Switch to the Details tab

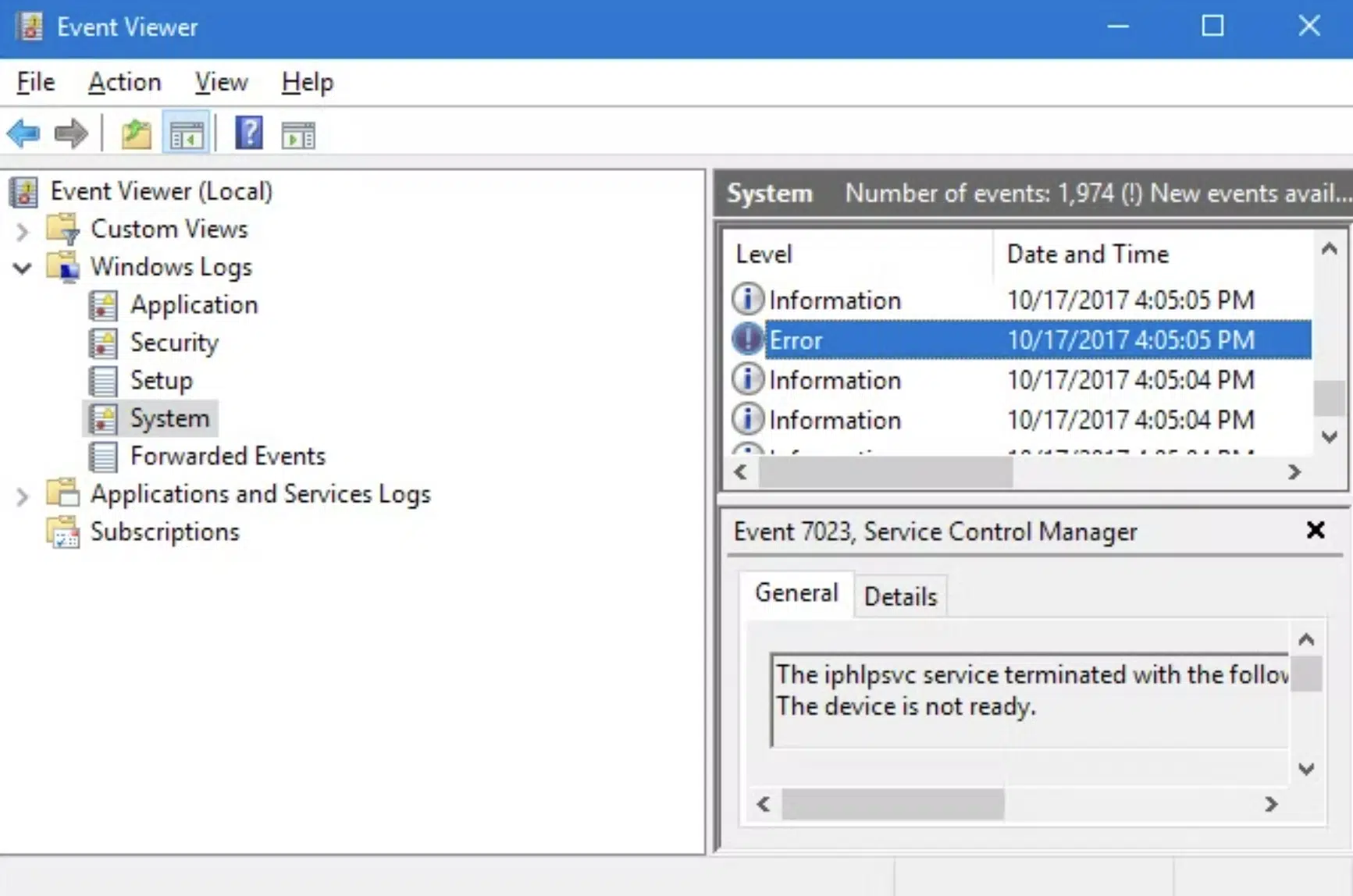click(900, 596)
